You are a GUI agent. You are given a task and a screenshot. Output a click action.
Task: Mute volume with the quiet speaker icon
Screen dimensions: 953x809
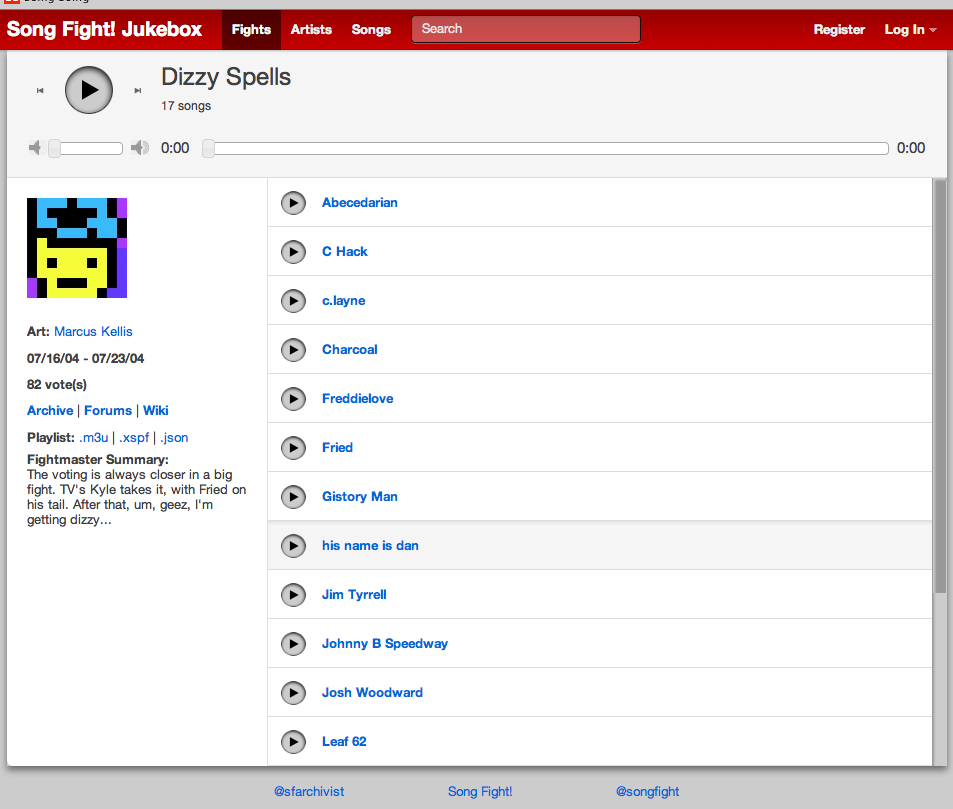[35, 148]
